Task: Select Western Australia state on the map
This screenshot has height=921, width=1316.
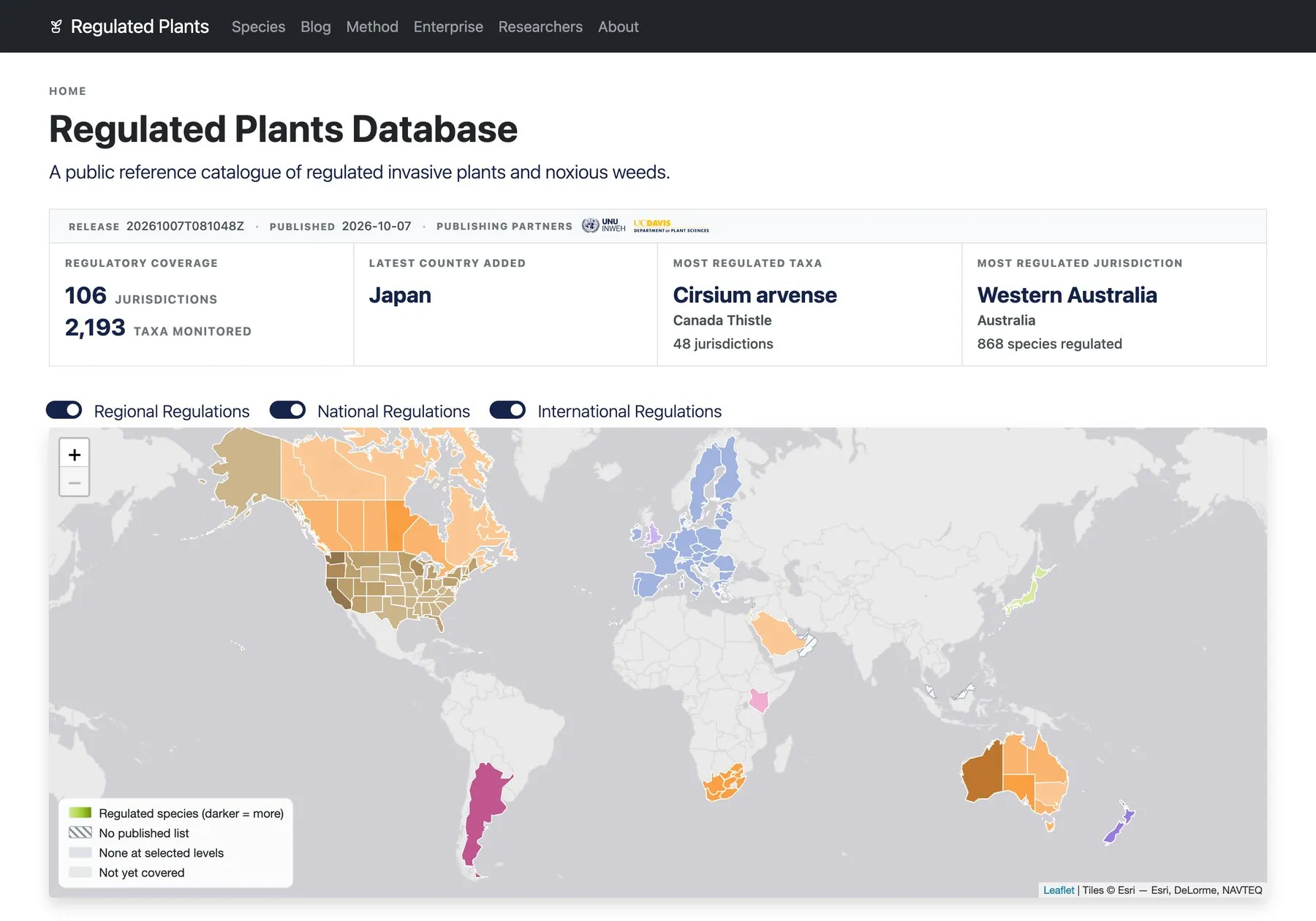Action: pyautogui.click(x=982, y=775)
